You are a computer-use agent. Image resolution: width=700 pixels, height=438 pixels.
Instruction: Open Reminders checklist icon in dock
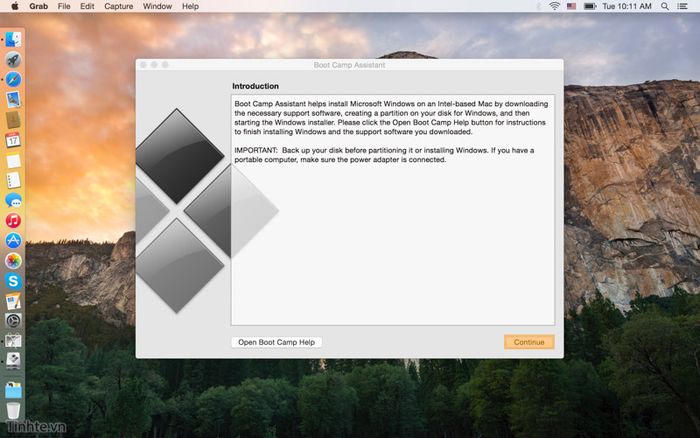tap(13, 180)
